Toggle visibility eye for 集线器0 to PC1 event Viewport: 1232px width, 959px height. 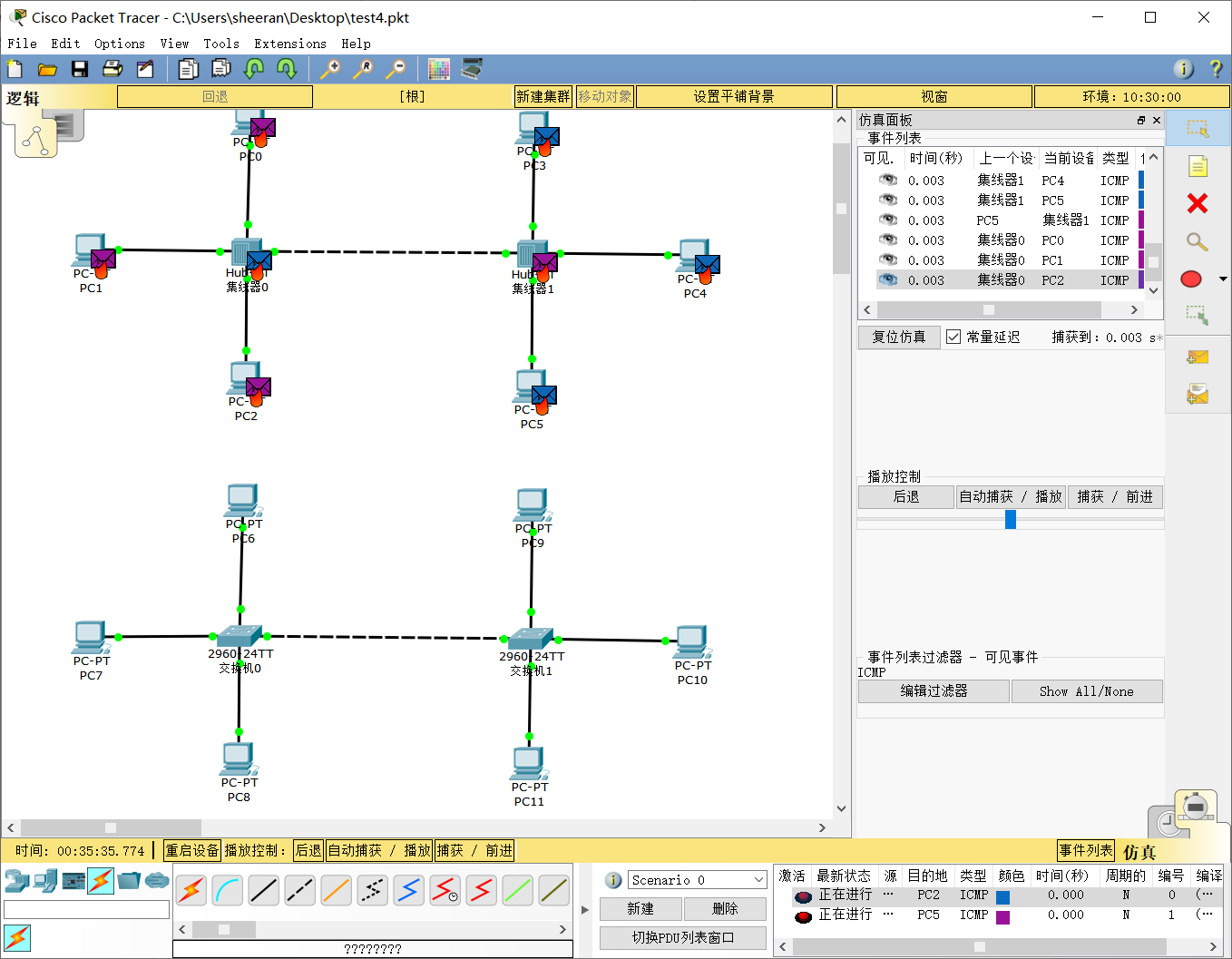click(888, 259)
